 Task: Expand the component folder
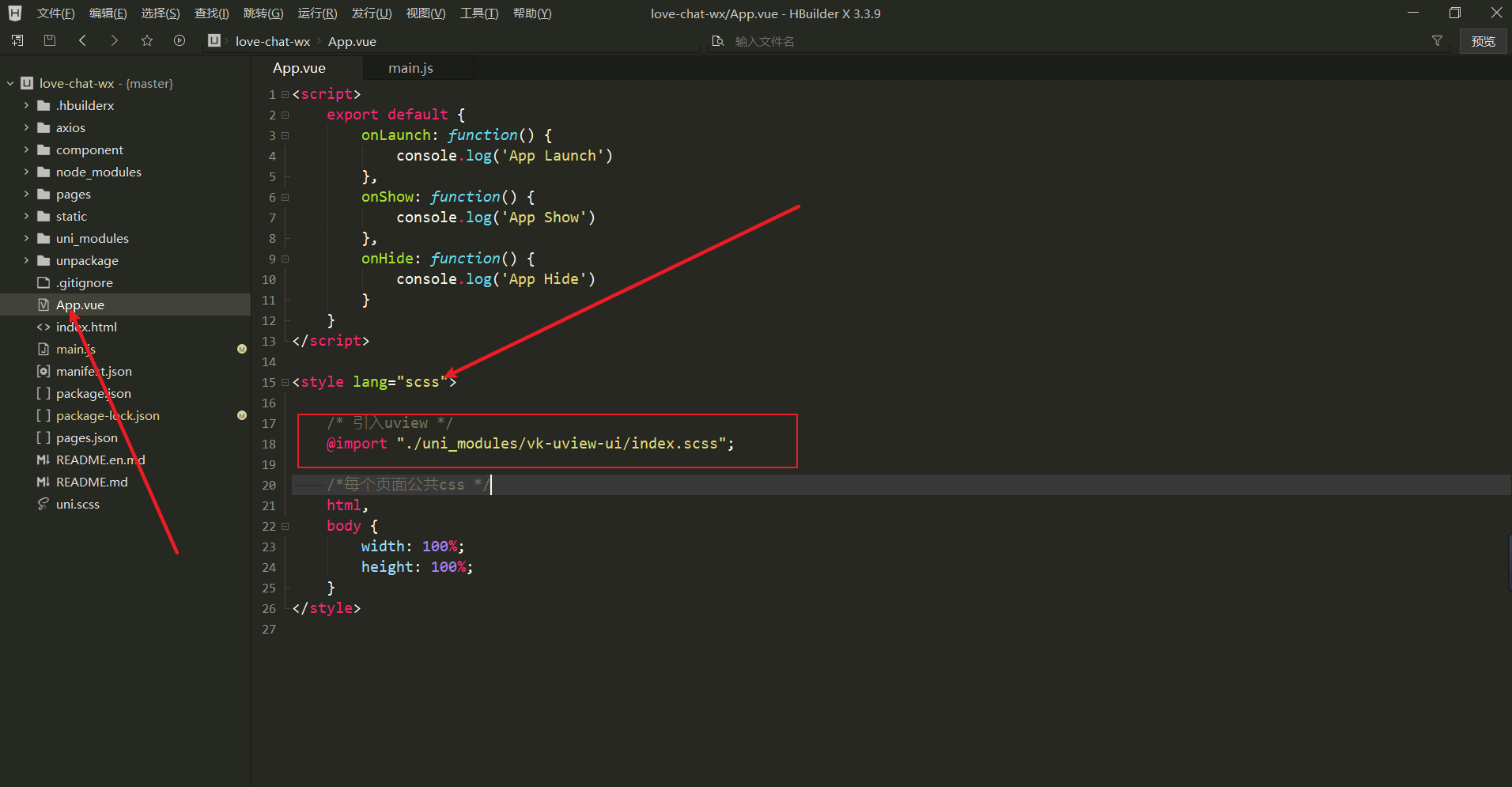[26, 149]
